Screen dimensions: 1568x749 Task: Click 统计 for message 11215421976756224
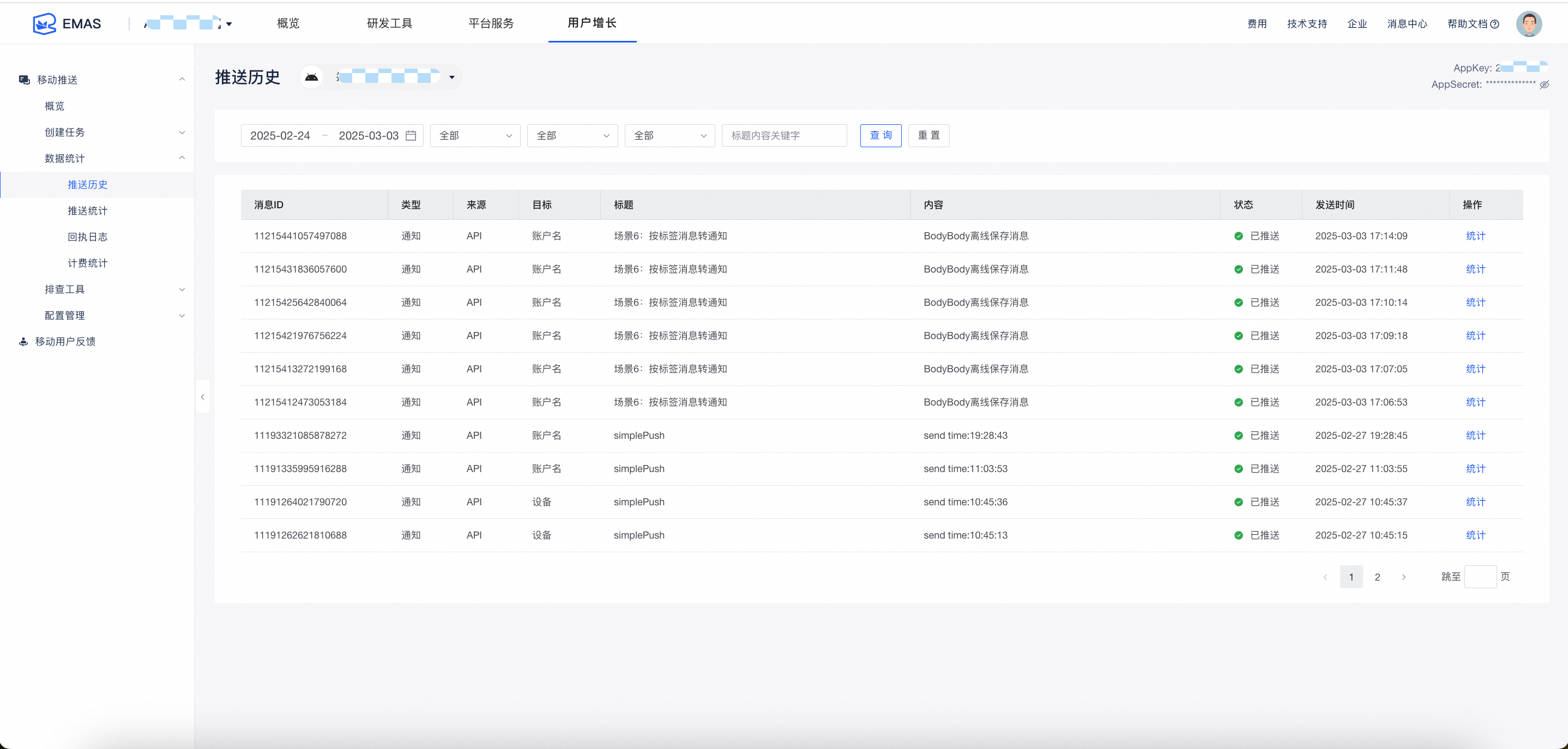point(1475,336)
